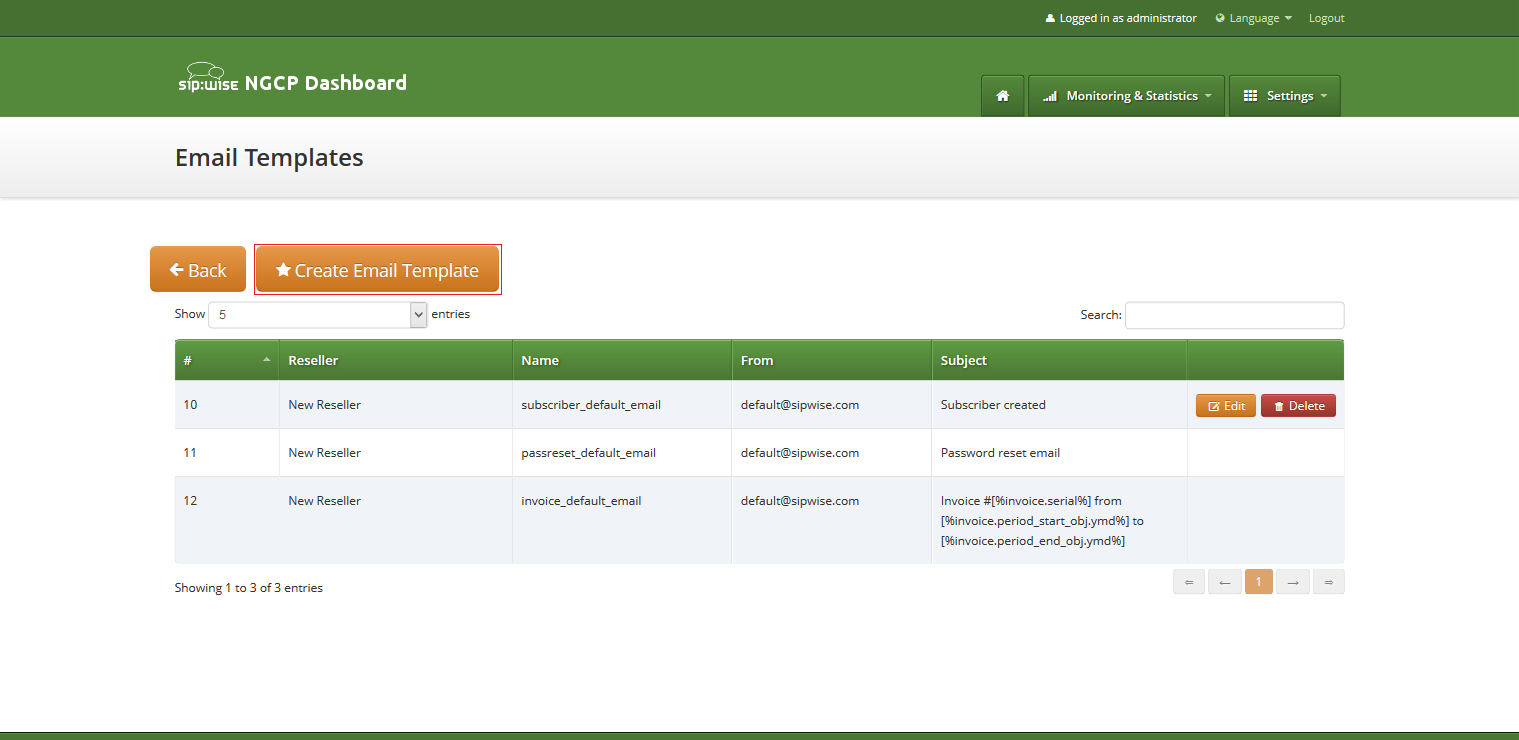Jump to first page using pagination icon
The width and height of the screenshot is (1519, 740).
click(1189, 581)
